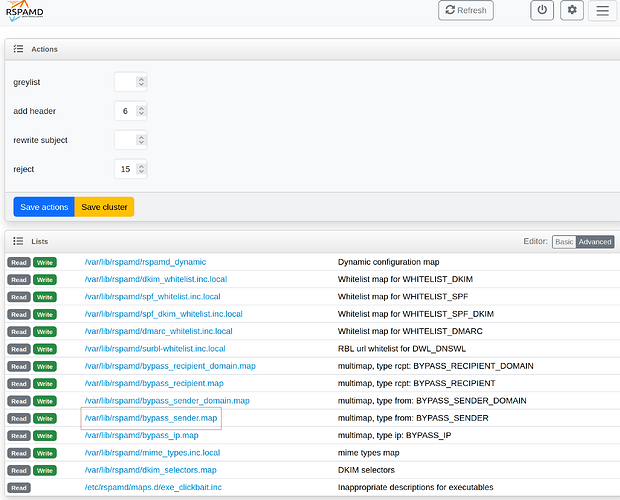This screenshot has height=500, width=620.
Task: Adjust the add header stepper arrows
Action: click(141, 111)
